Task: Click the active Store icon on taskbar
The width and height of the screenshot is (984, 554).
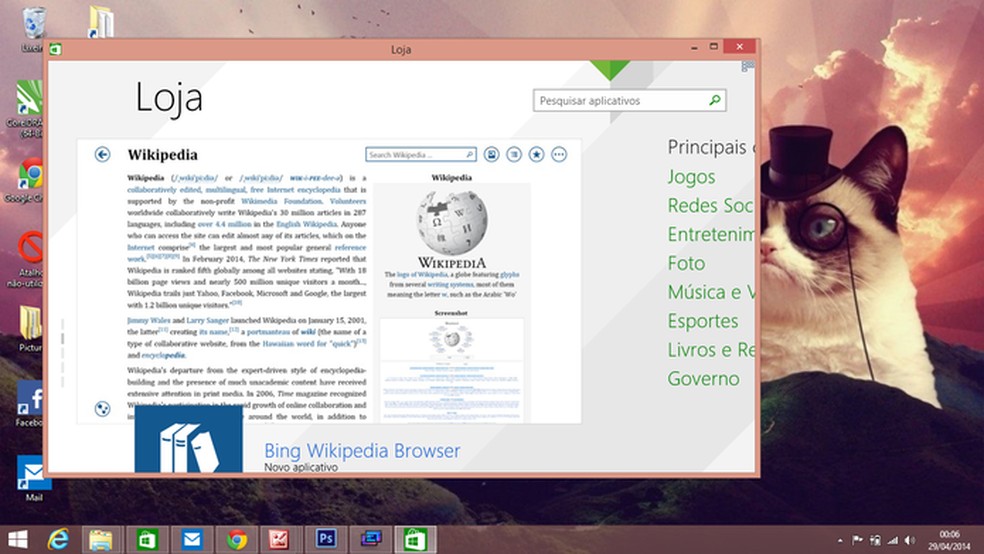Action: [x=415, y=539]
